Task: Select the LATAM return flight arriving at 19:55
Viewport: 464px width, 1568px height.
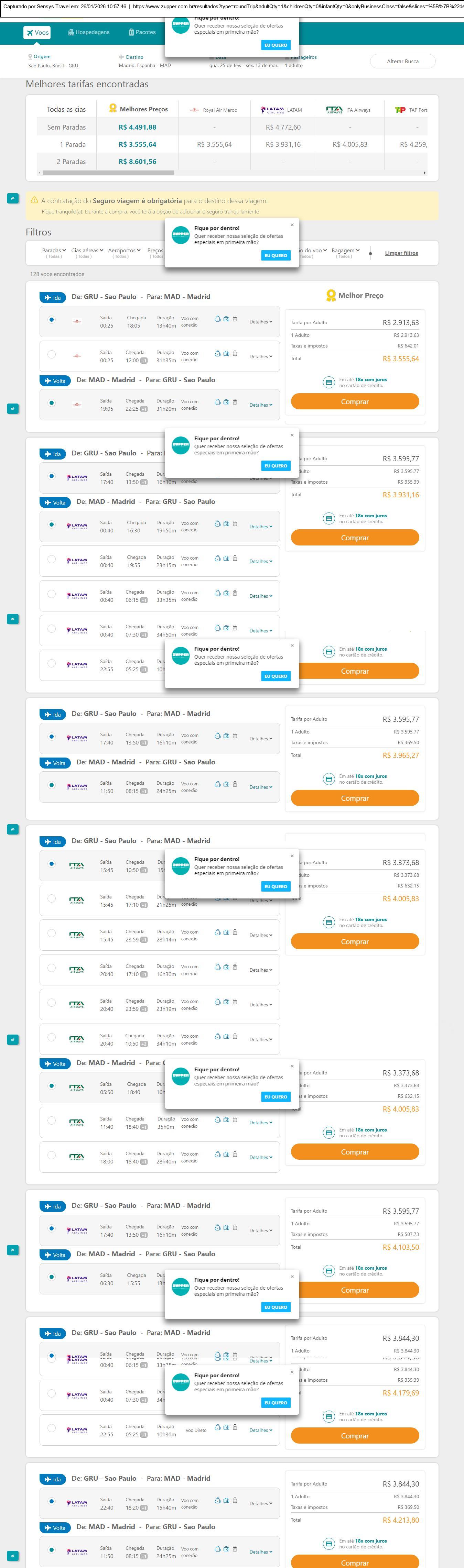Action: [51, 560]
